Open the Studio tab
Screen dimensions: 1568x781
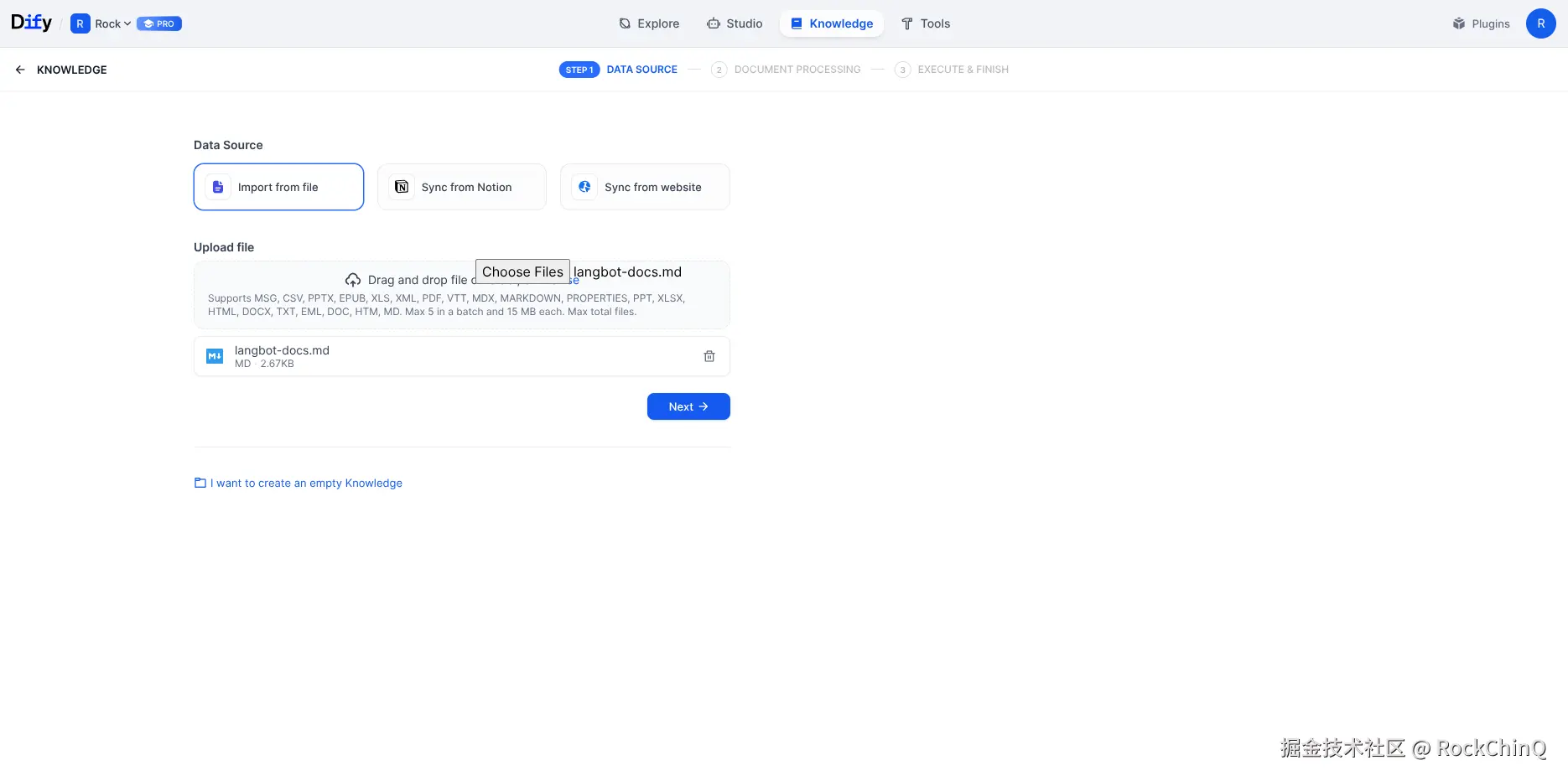pyautogui.click(x=735, y=23)
